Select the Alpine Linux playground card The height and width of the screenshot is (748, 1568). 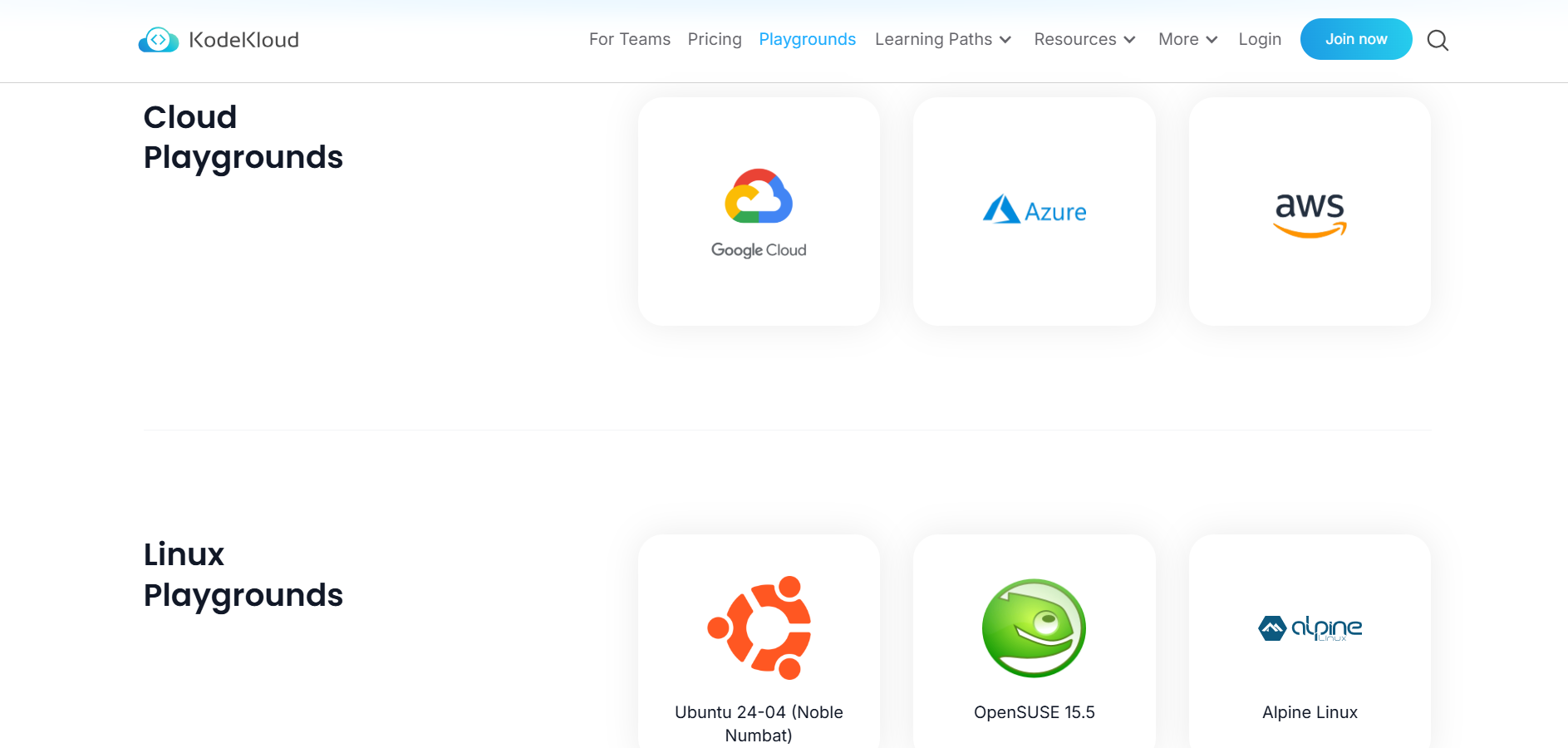coord(1309,657)
